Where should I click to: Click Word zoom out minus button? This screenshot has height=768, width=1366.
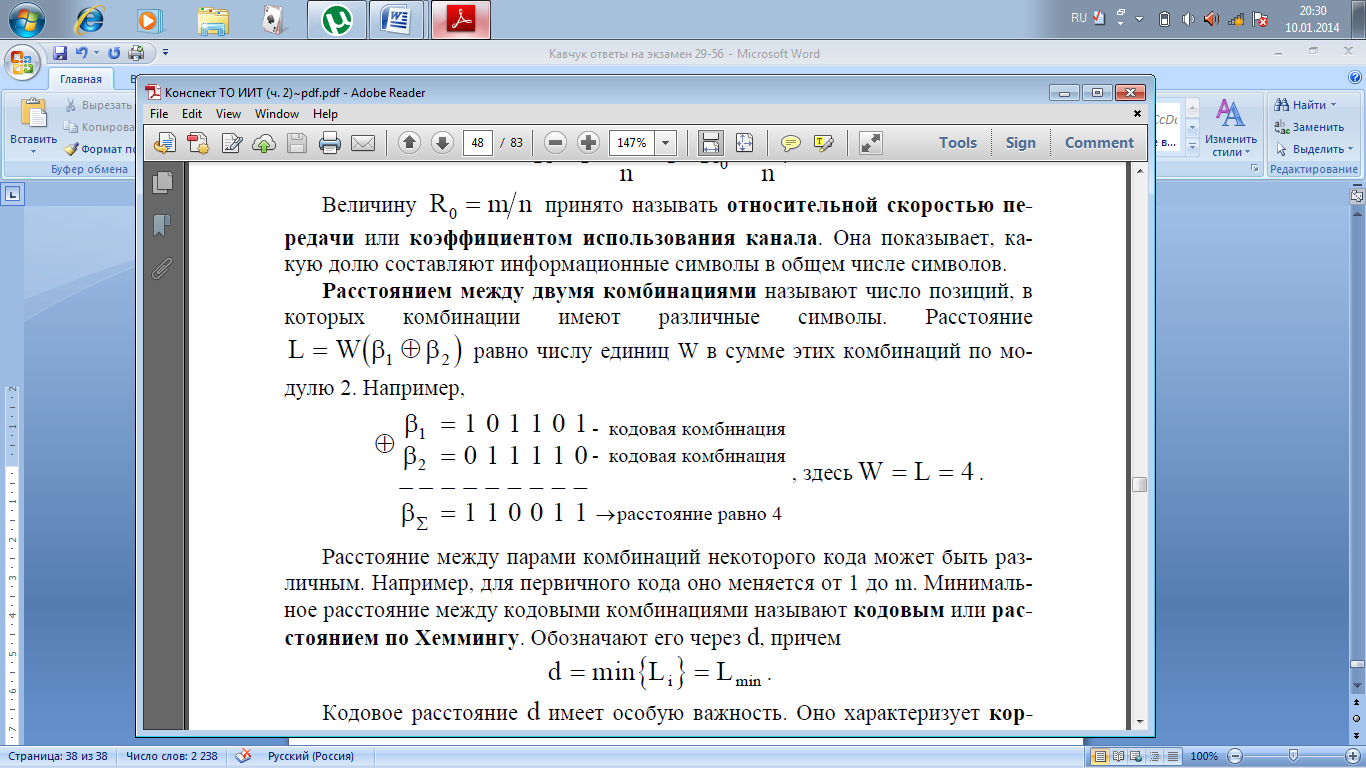pyautogui.click(x=1236, y=756)
